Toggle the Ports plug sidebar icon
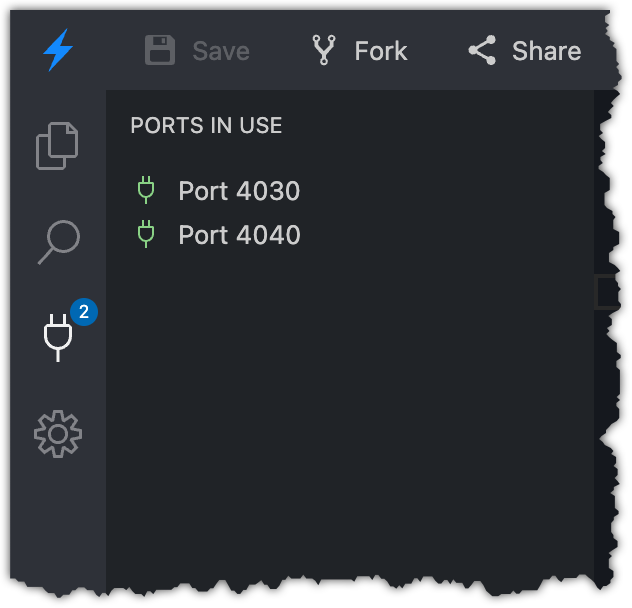Image resolution: width=632 pixels, height=608 pixels. coord(57,338)
